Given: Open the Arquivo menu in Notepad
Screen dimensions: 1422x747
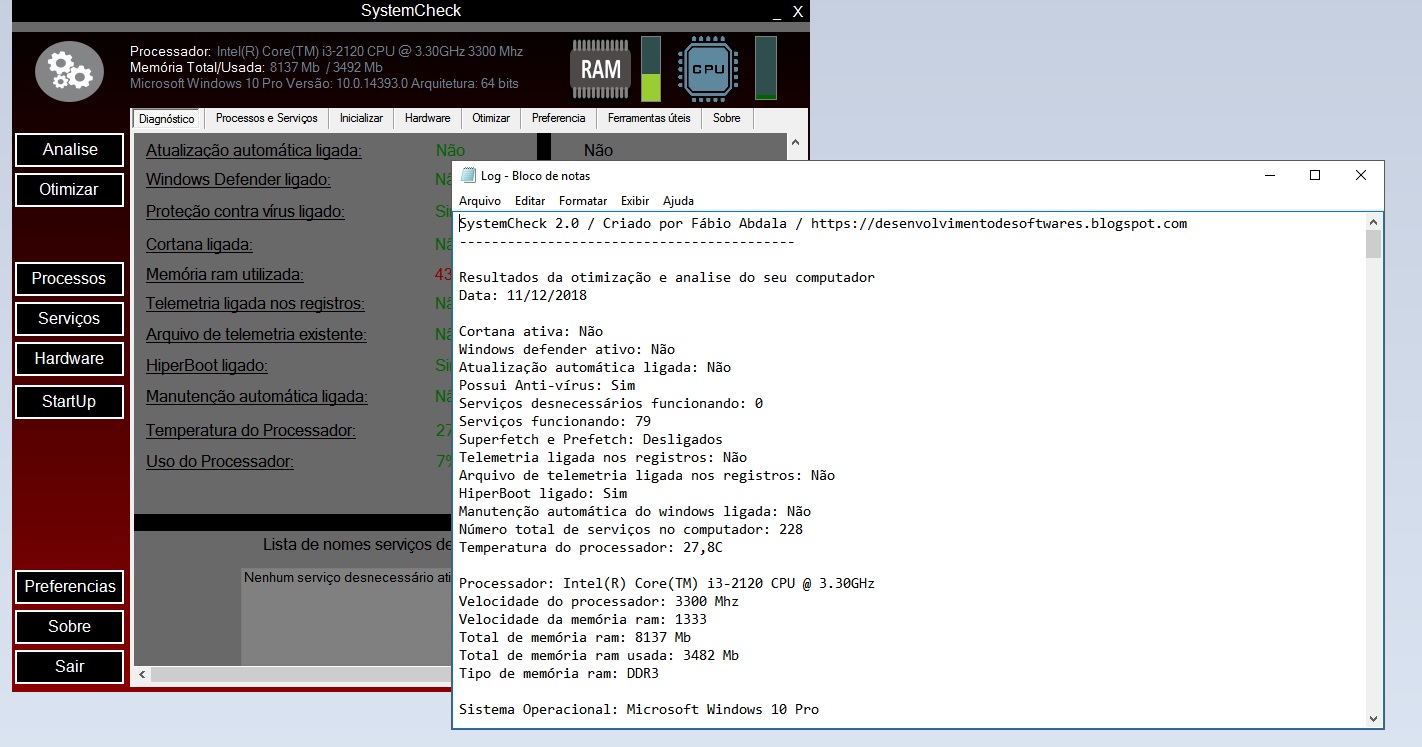Looking at the screenshot, I should (x=479, y=200).
